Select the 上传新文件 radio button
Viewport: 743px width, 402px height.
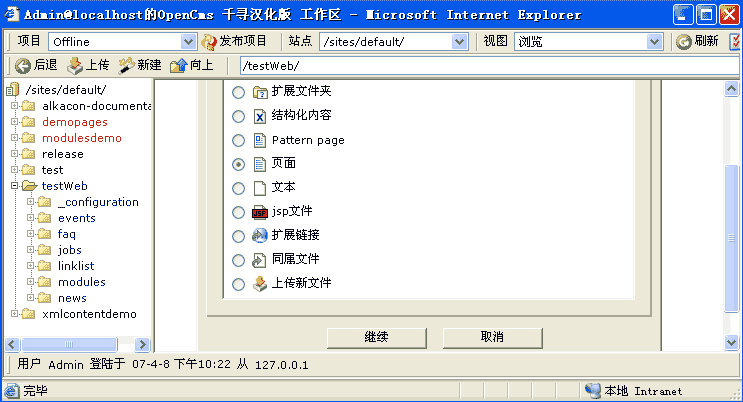tap(238, 284)
